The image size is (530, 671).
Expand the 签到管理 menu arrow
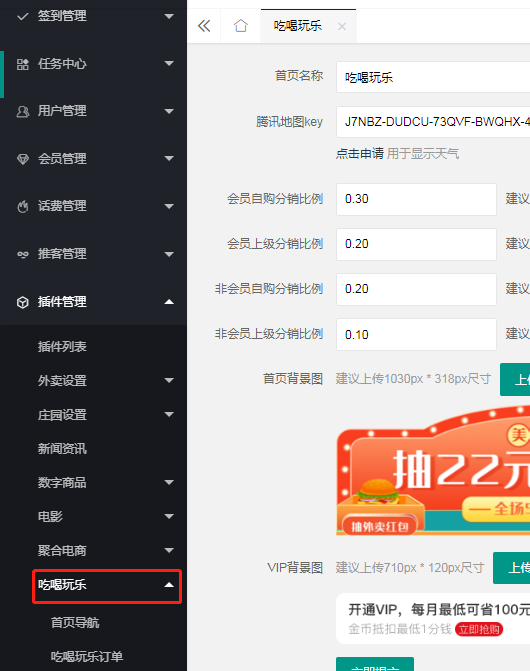[169, 16]
